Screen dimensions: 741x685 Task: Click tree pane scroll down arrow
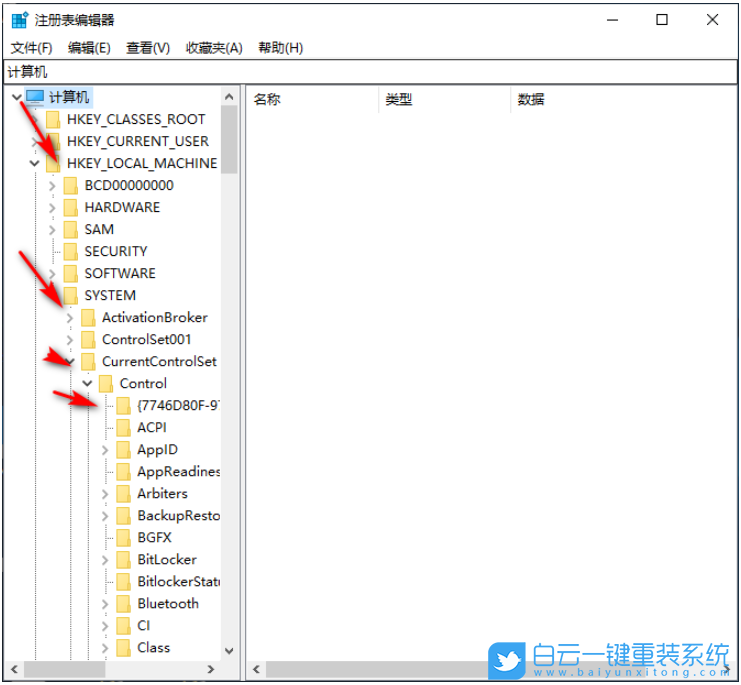point(229,651)
